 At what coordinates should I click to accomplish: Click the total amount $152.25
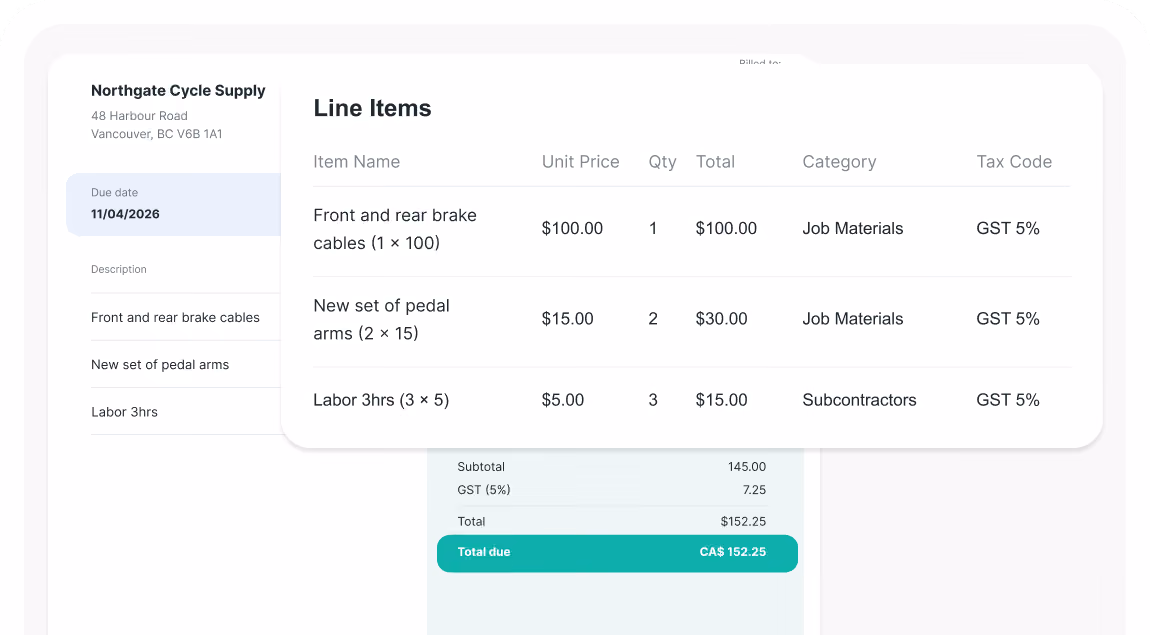(x=743, y=522)
